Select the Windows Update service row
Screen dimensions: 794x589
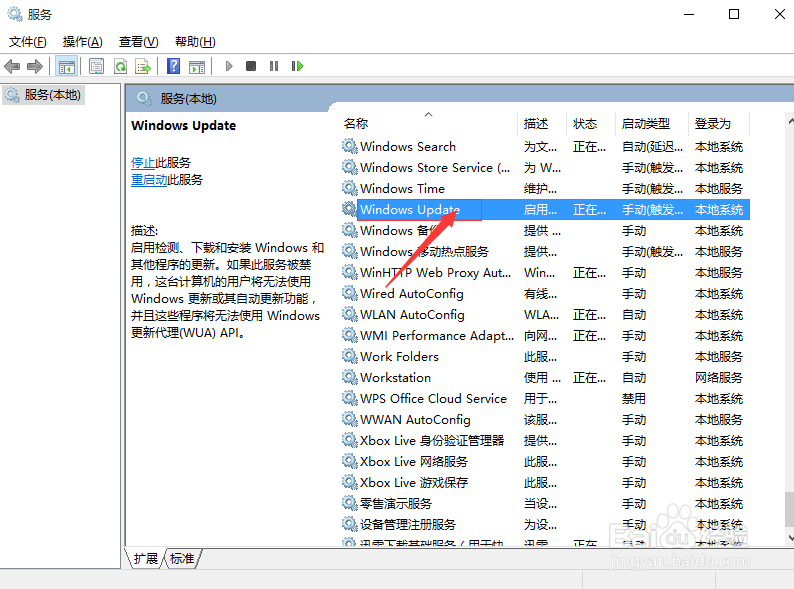[x=545, y=210]
